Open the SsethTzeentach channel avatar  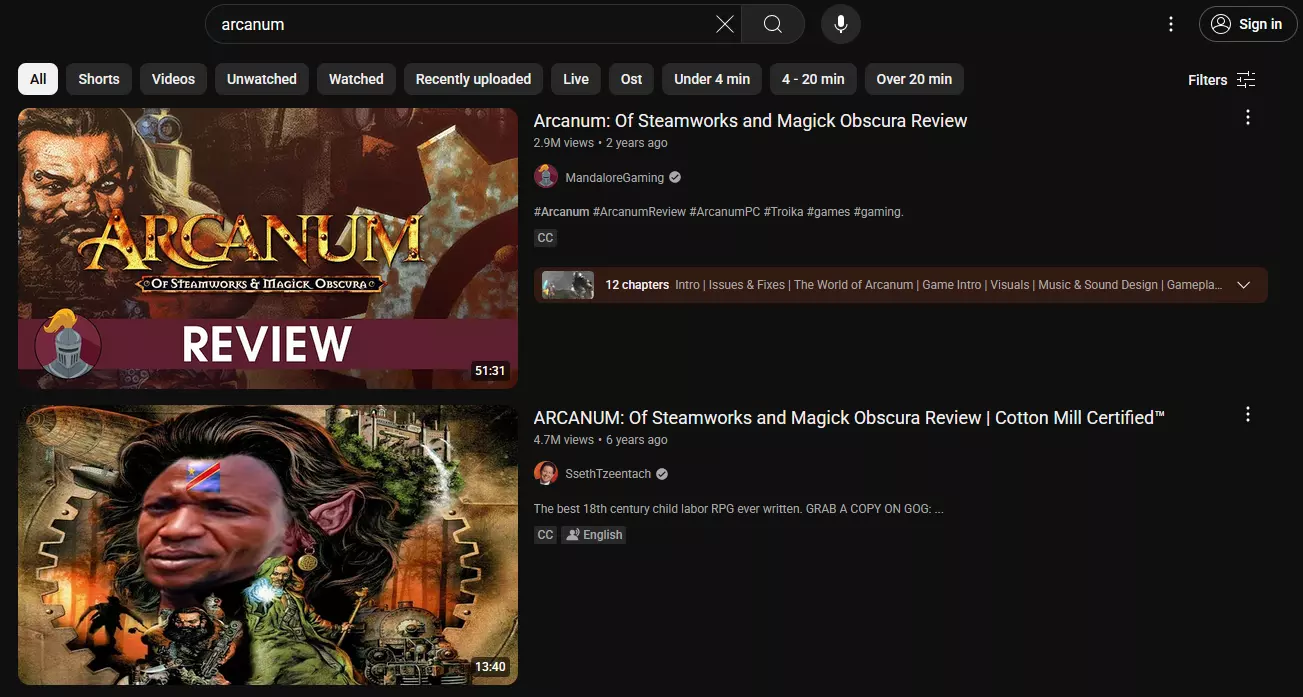[546, 474]
